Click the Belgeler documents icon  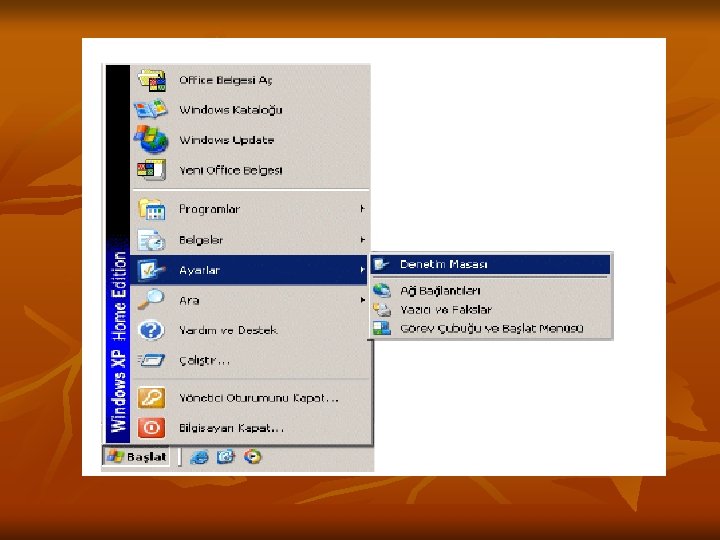pyautogui.click(x=151, y=240)
